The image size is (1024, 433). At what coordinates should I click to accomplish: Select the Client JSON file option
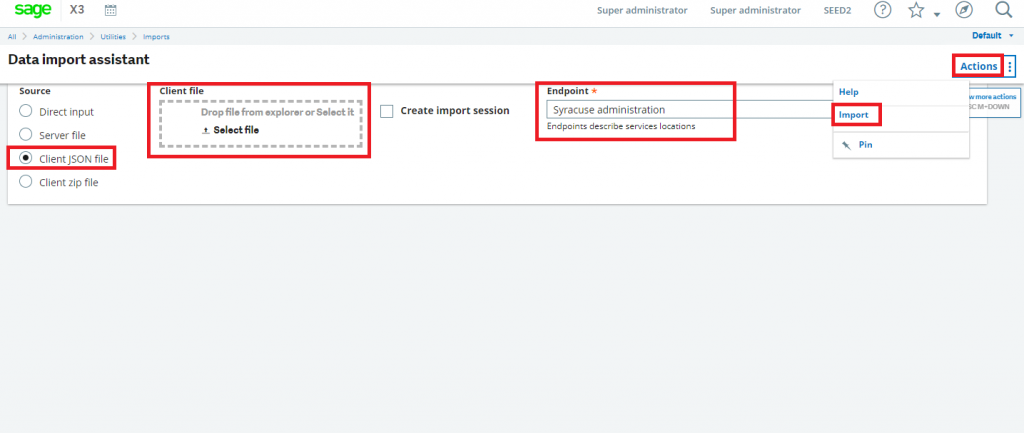click(25, 157)
